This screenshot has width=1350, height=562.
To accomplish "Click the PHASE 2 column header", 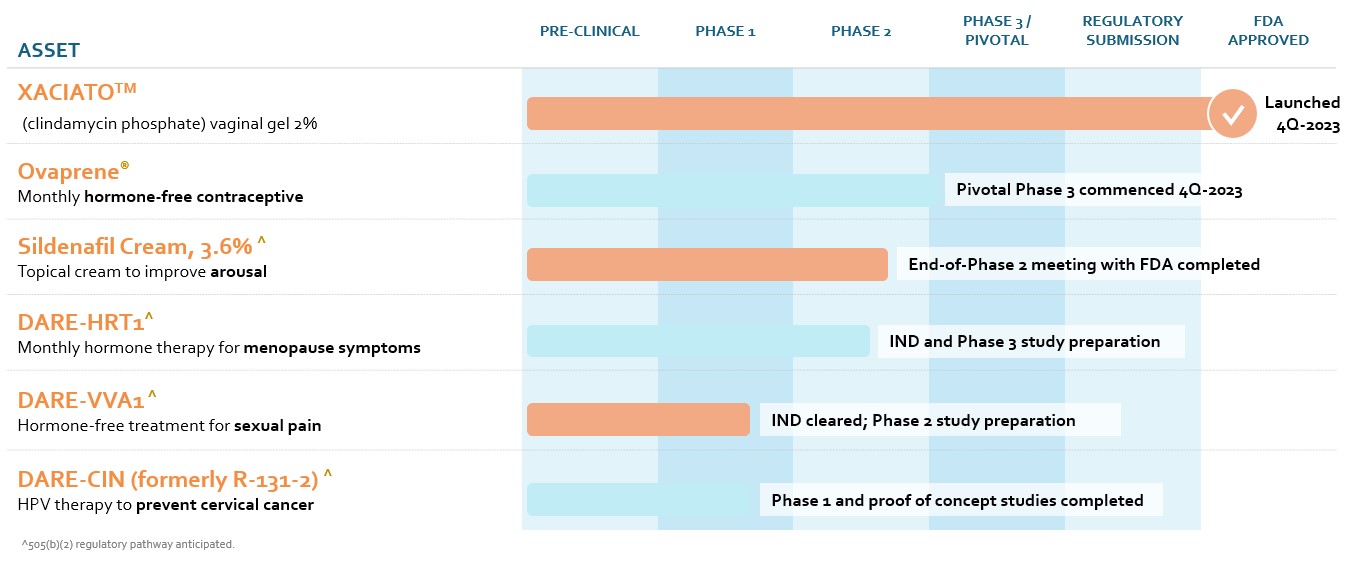I will coord(861,31).
